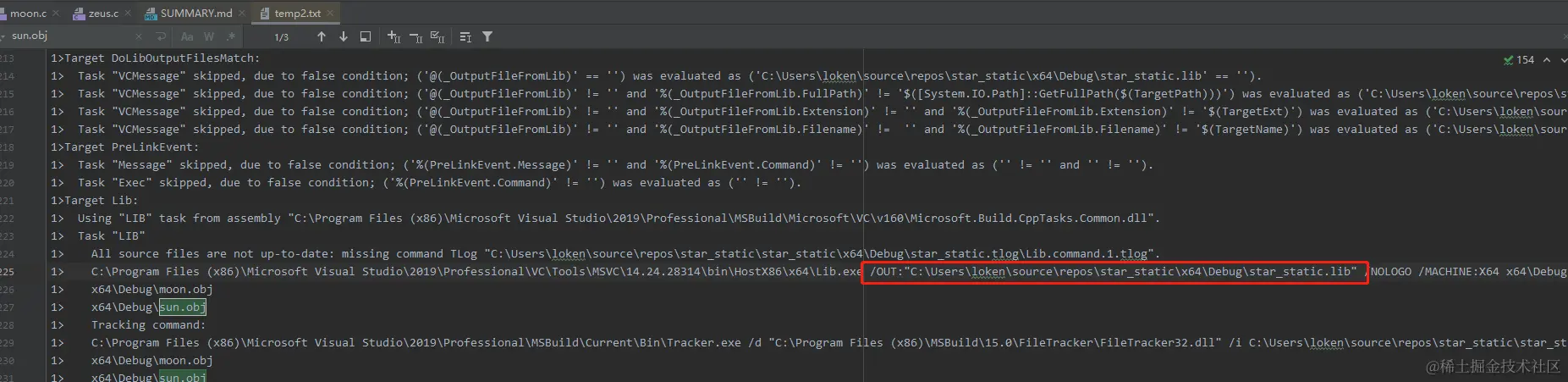
Task: Unselect occurrence icon in search bar
Action: pyautogui.click(x=415, y=36)
